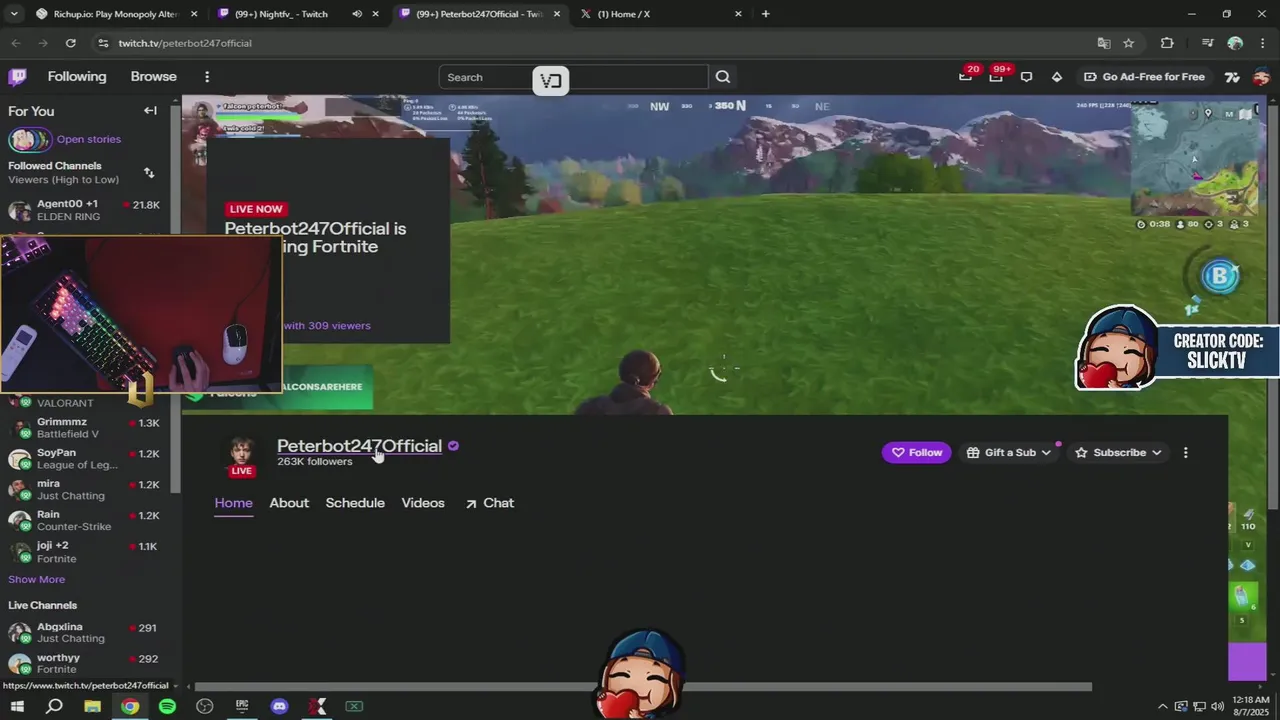Open the Peterbot247Official channel name link
Screen dimensions: 1280x720
point(359,446)
